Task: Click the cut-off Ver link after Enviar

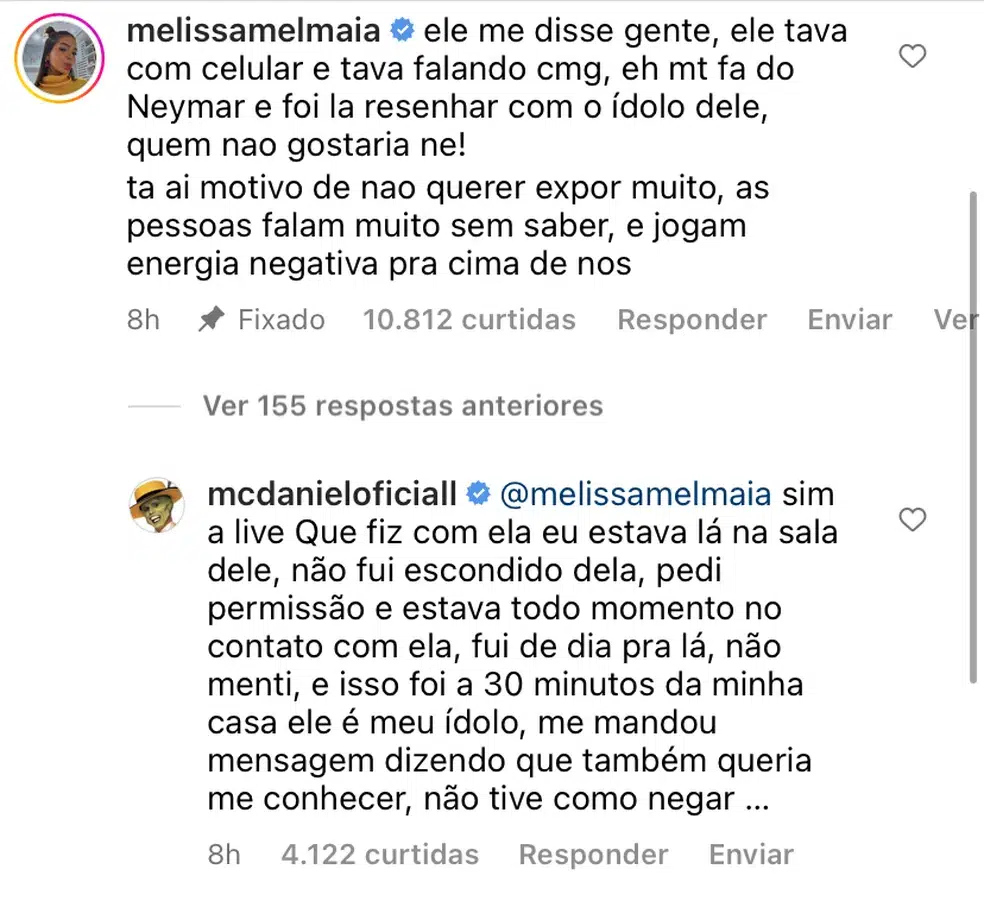Action: (x=955, y=320)
